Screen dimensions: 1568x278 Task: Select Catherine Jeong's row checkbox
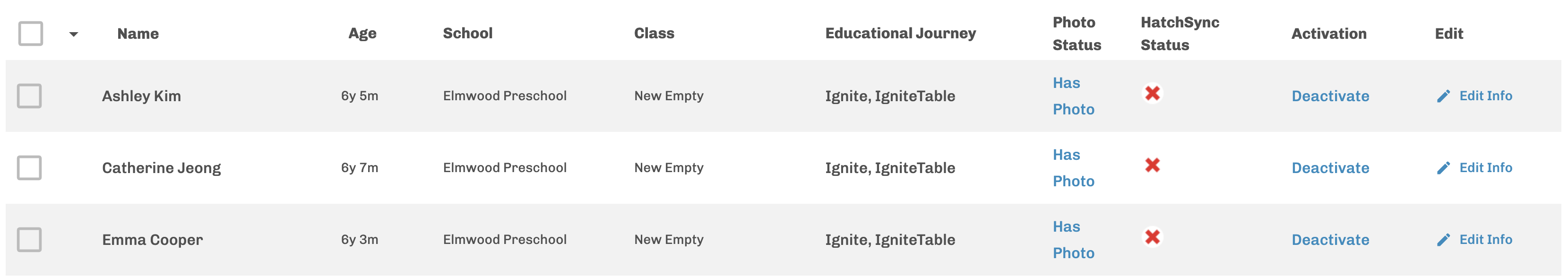point(29,168)
